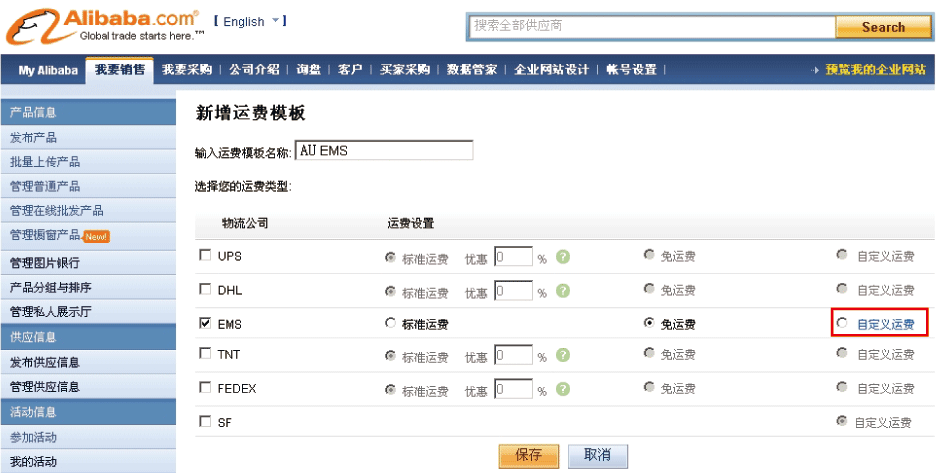Open the 我要采购 menu
937x473 pixels.
pos(187,69)
